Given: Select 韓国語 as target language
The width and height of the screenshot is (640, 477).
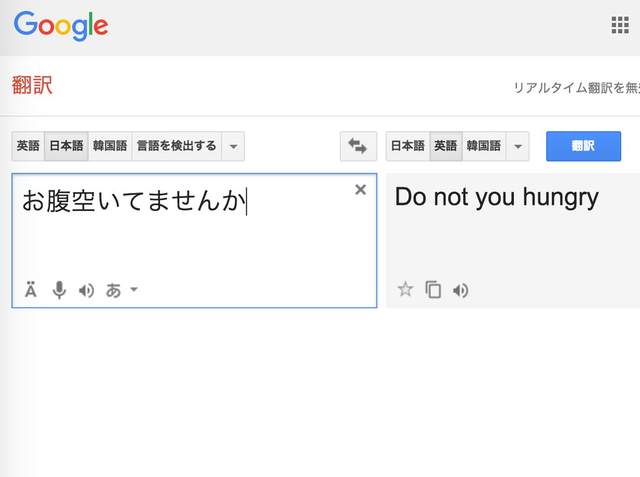Looking at the screenshot, I should click(484, 146).
